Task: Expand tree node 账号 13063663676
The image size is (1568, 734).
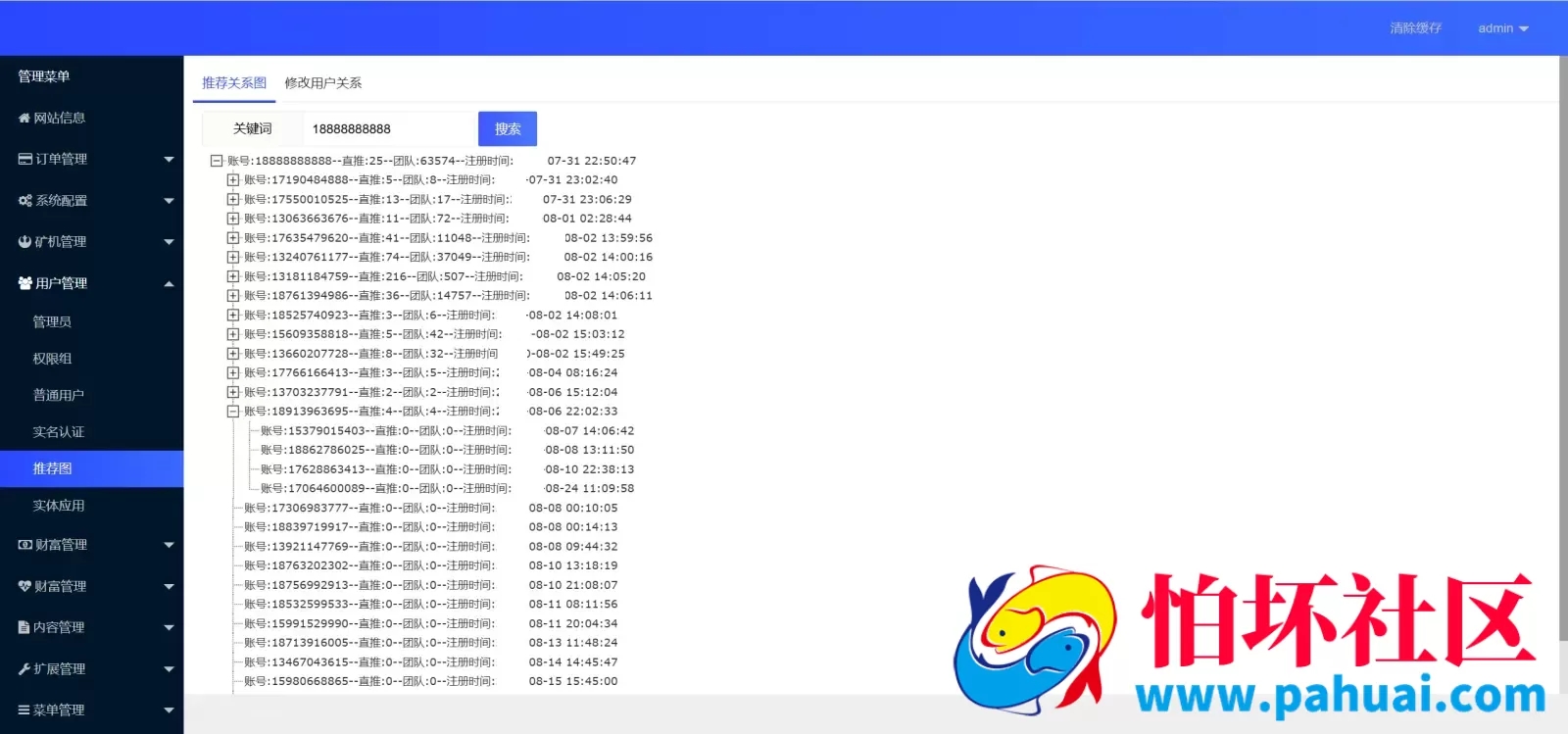Action: tap(233, 219)
